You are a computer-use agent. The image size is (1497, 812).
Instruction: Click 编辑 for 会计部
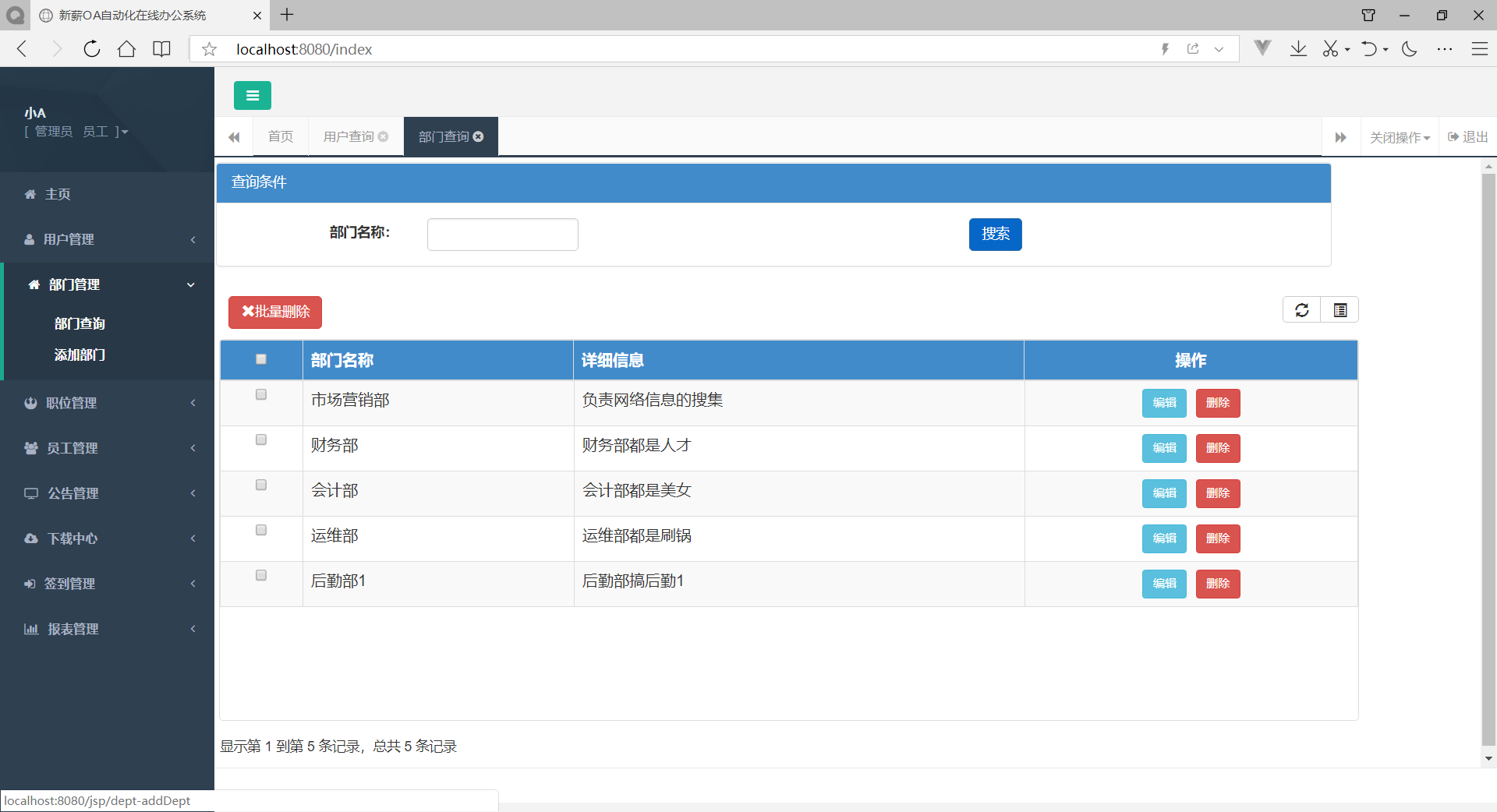pos(1164,493)
